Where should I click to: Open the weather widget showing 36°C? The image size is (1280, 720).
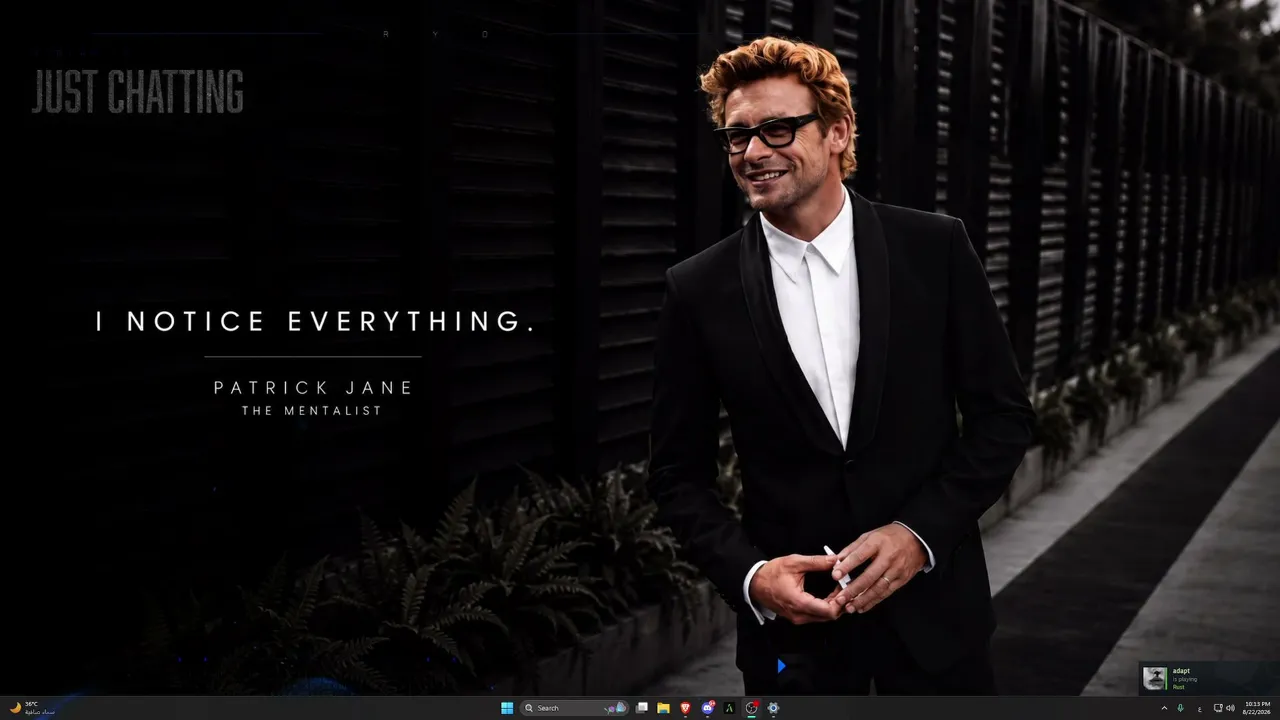[32, 708]
